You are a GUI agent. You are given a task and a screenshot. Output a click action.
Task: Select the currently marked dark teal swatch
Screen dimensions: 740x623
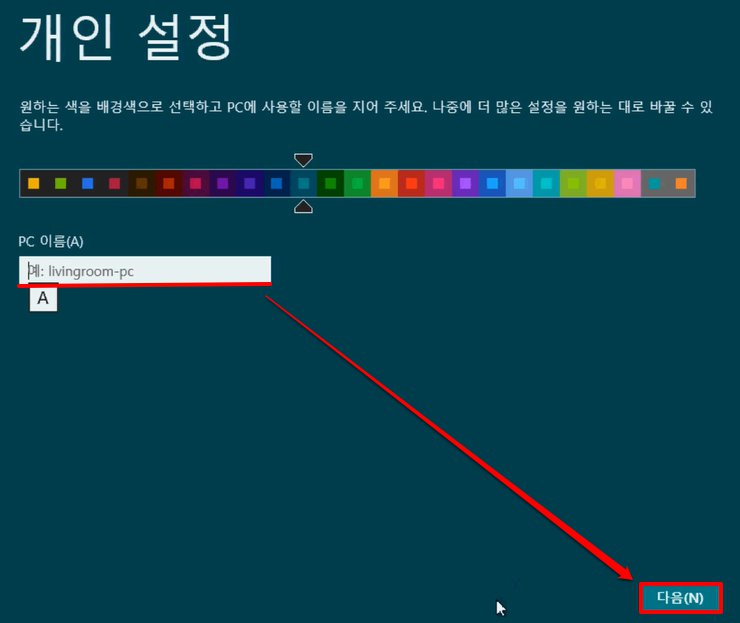[x=303, y=183]
